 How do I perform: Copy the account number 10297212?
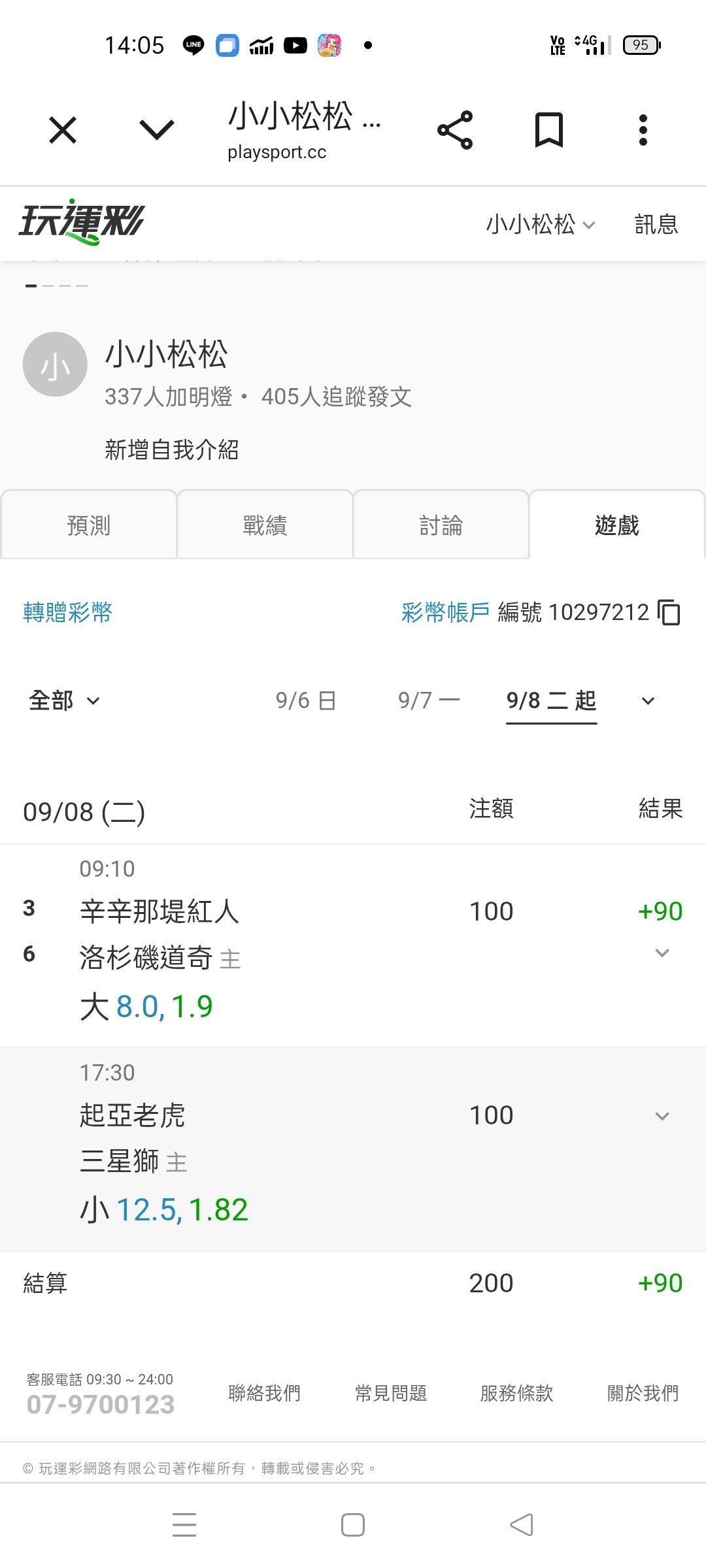coord(669,613)
